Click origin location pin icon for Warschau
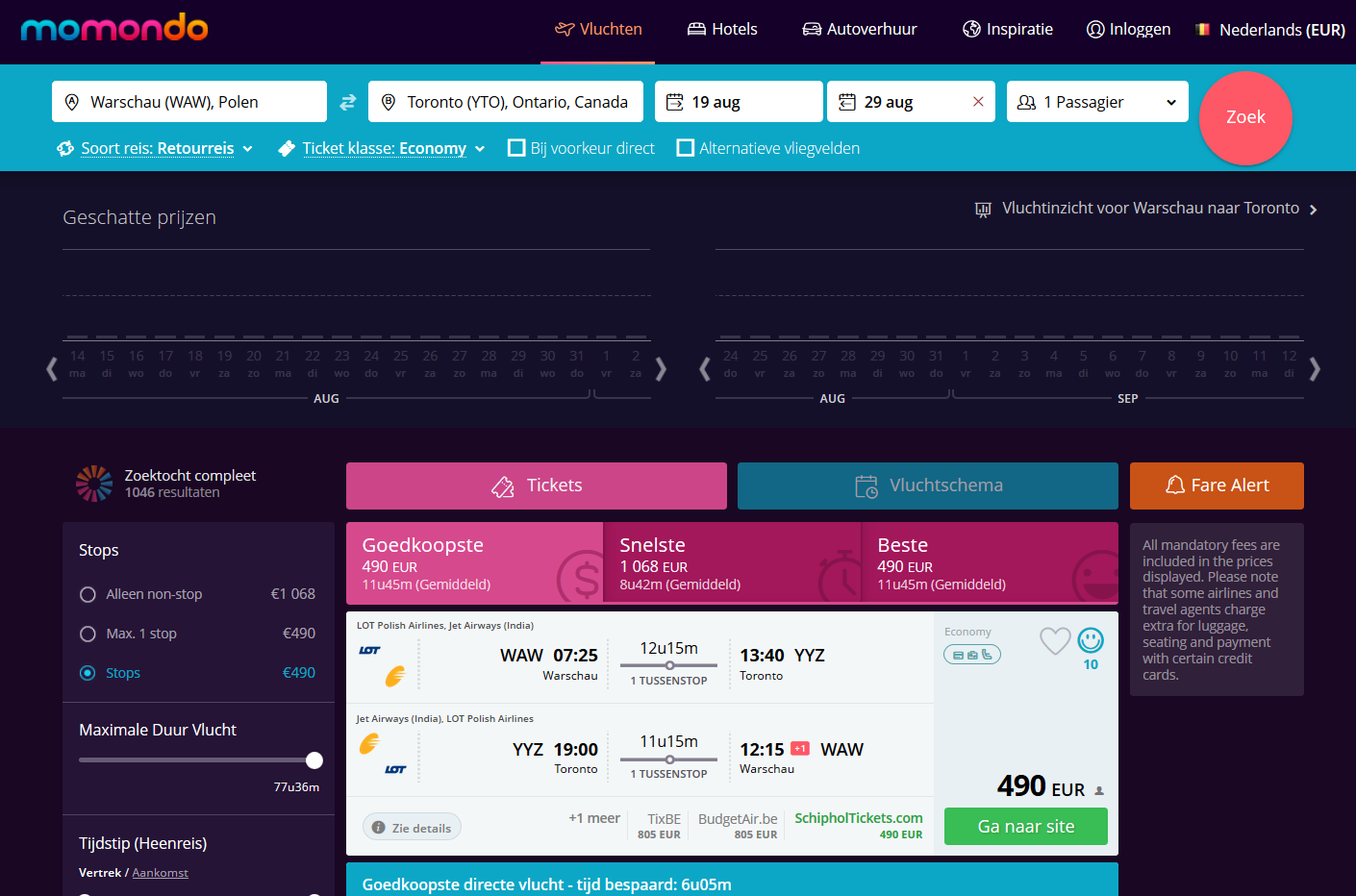The image size is (1356, 896). [x=71, y=102]
